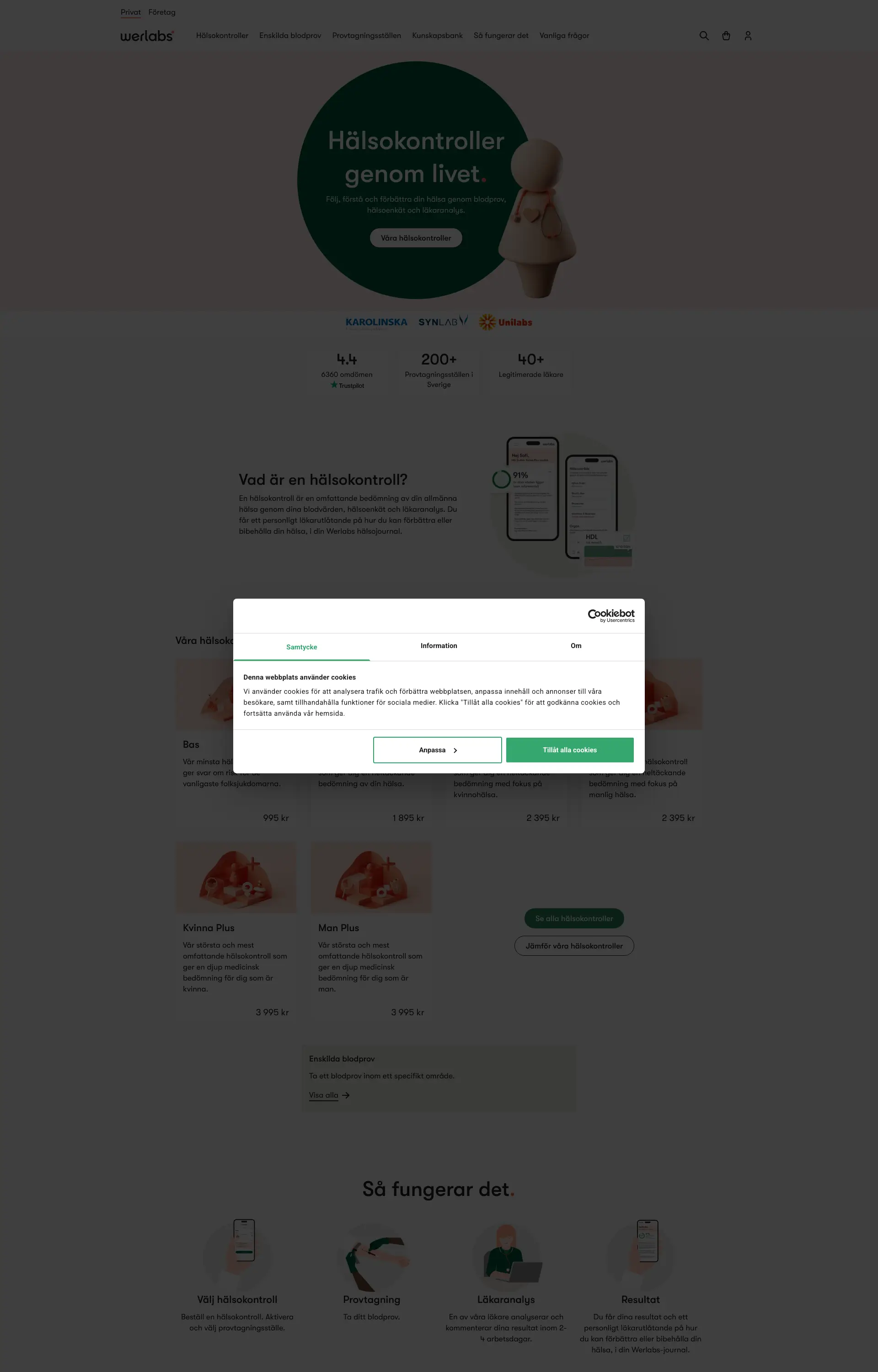Click the Karolinska partner logo
The width and height of the screenshot is (878, 1372).
376,322
